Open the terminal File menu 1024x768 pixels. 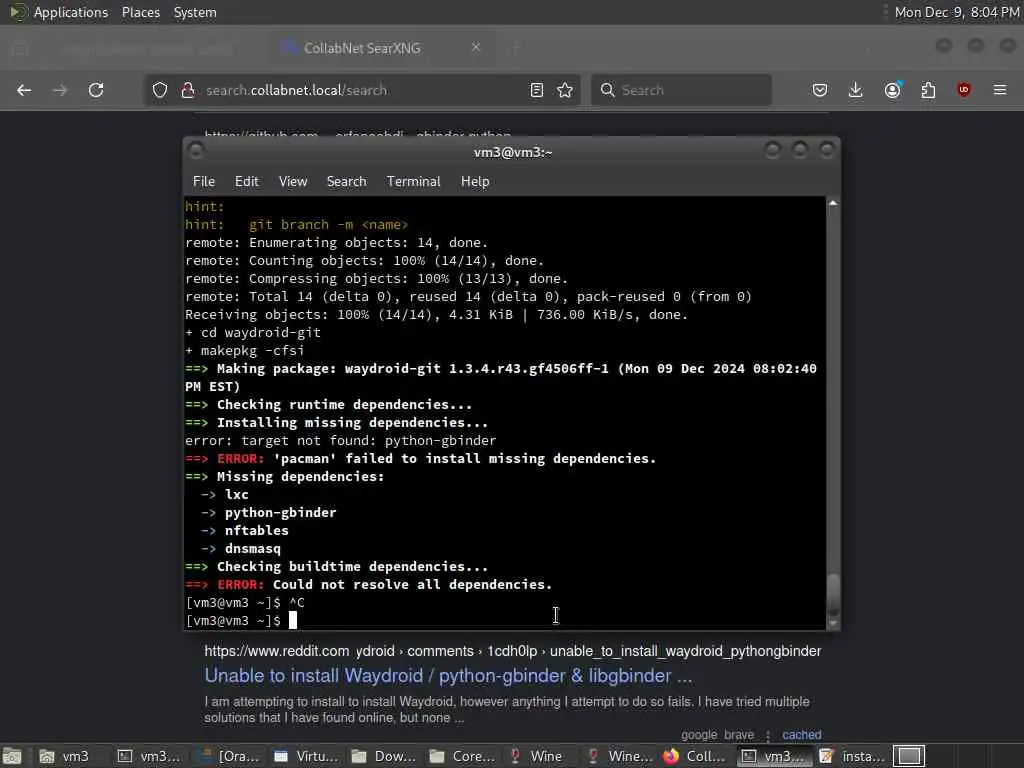tap(204, 182)
